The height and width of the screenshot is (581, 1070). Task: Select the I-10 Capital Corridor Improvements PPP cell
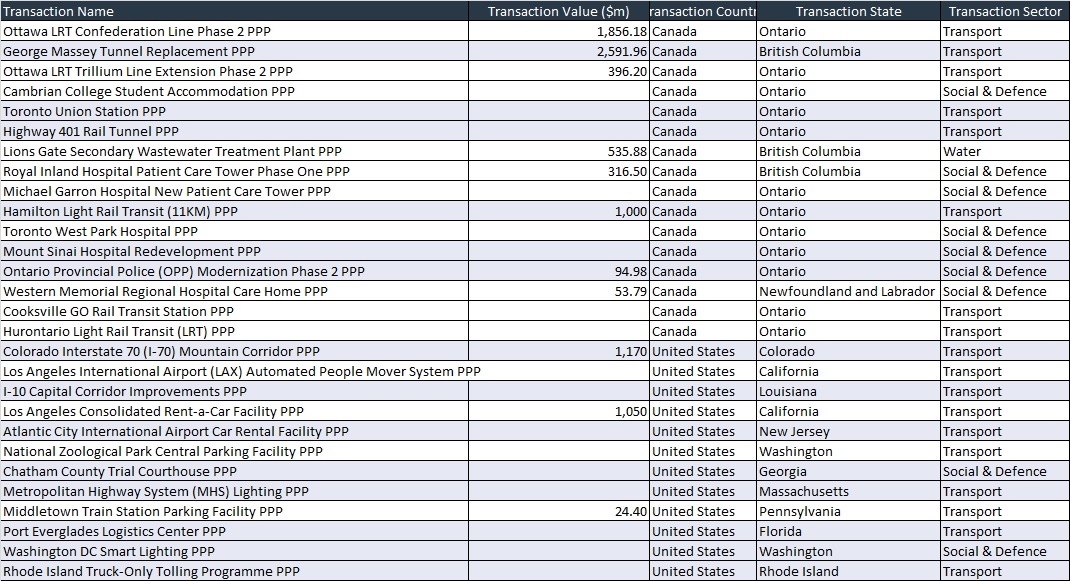click(234, 391)
